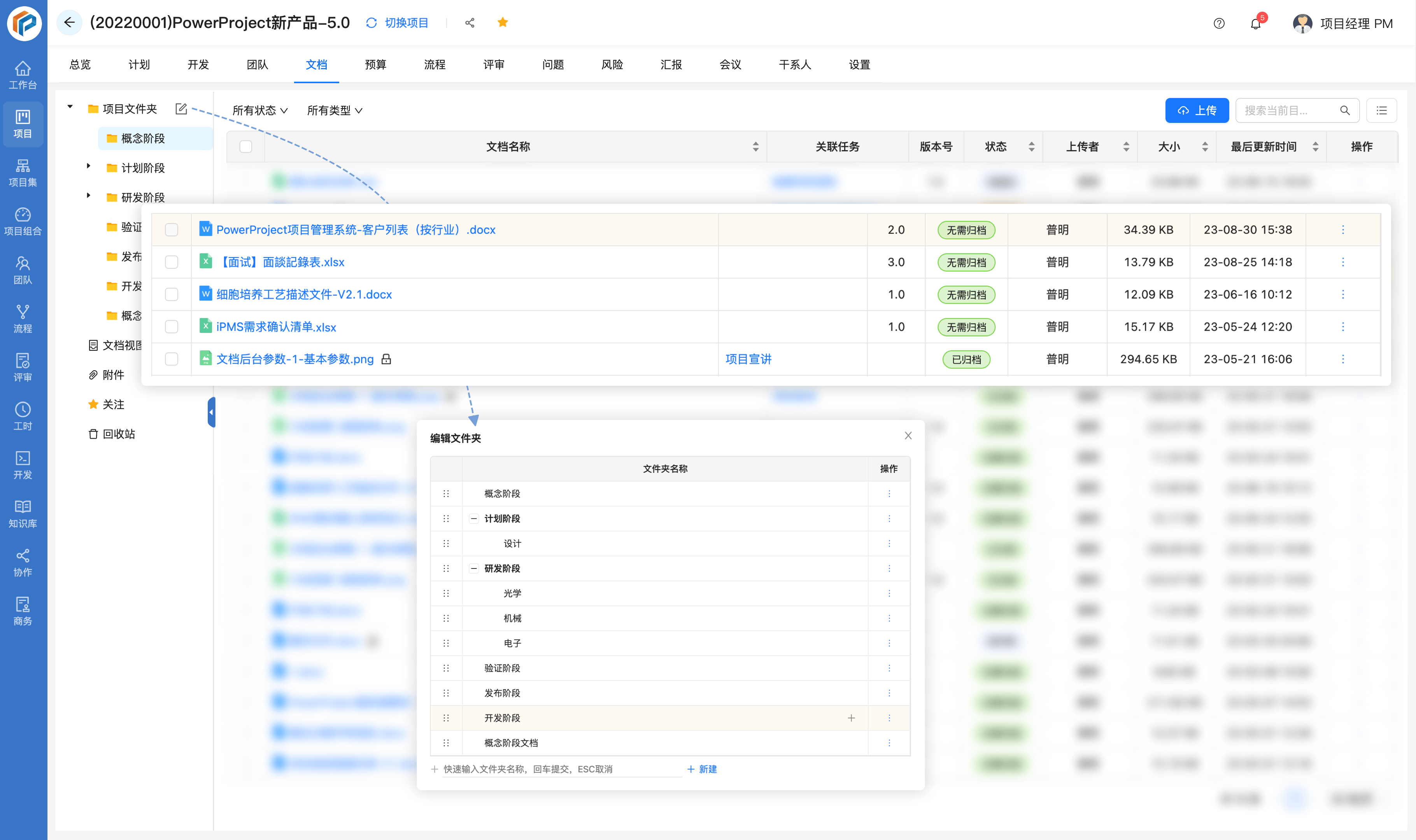Open the 知识库 sidebar icon
The height and width of the screenshot is (840, 1416).
pyautogui.click(x=23, y=513)
